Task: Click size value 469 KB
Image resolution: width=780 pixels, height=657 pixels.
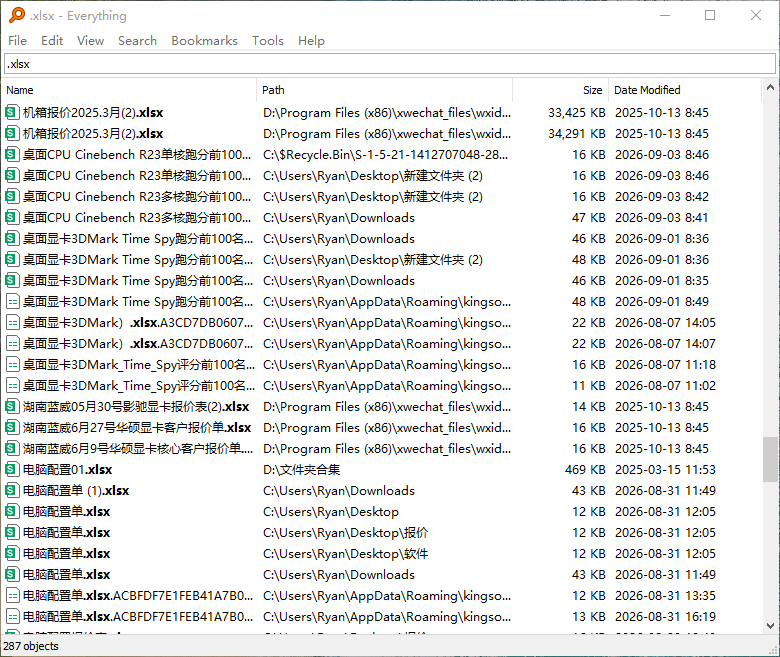Action: [x=585, y=469]
